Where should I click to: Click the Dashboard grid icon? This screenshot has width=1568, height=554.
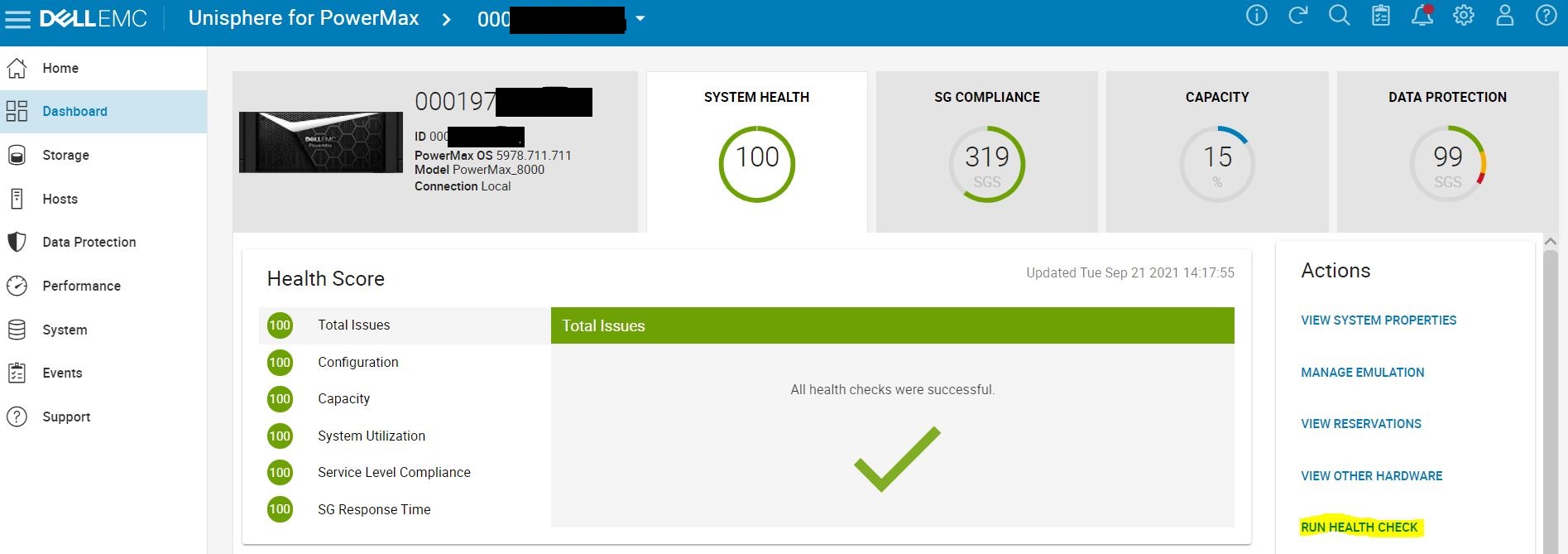17,111
